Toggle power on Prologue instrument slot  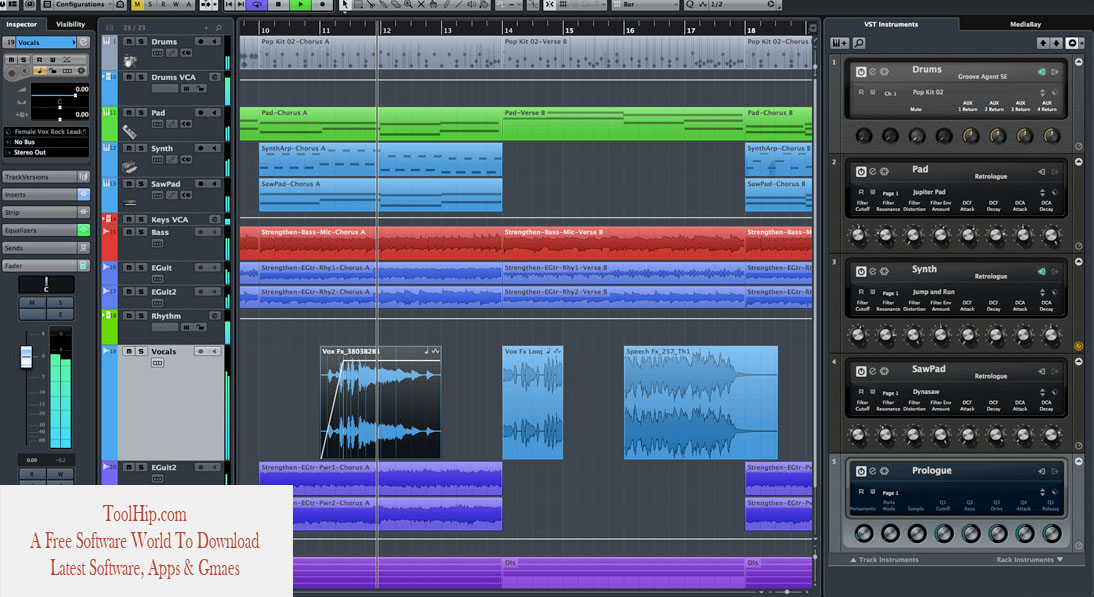861,471
